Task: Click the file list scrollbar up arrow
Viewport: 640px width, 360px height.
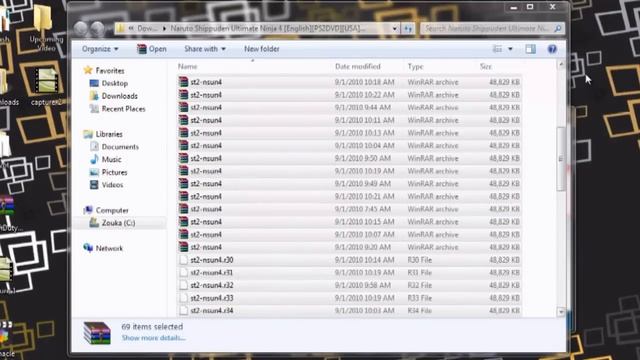Action: click(561, 64)
